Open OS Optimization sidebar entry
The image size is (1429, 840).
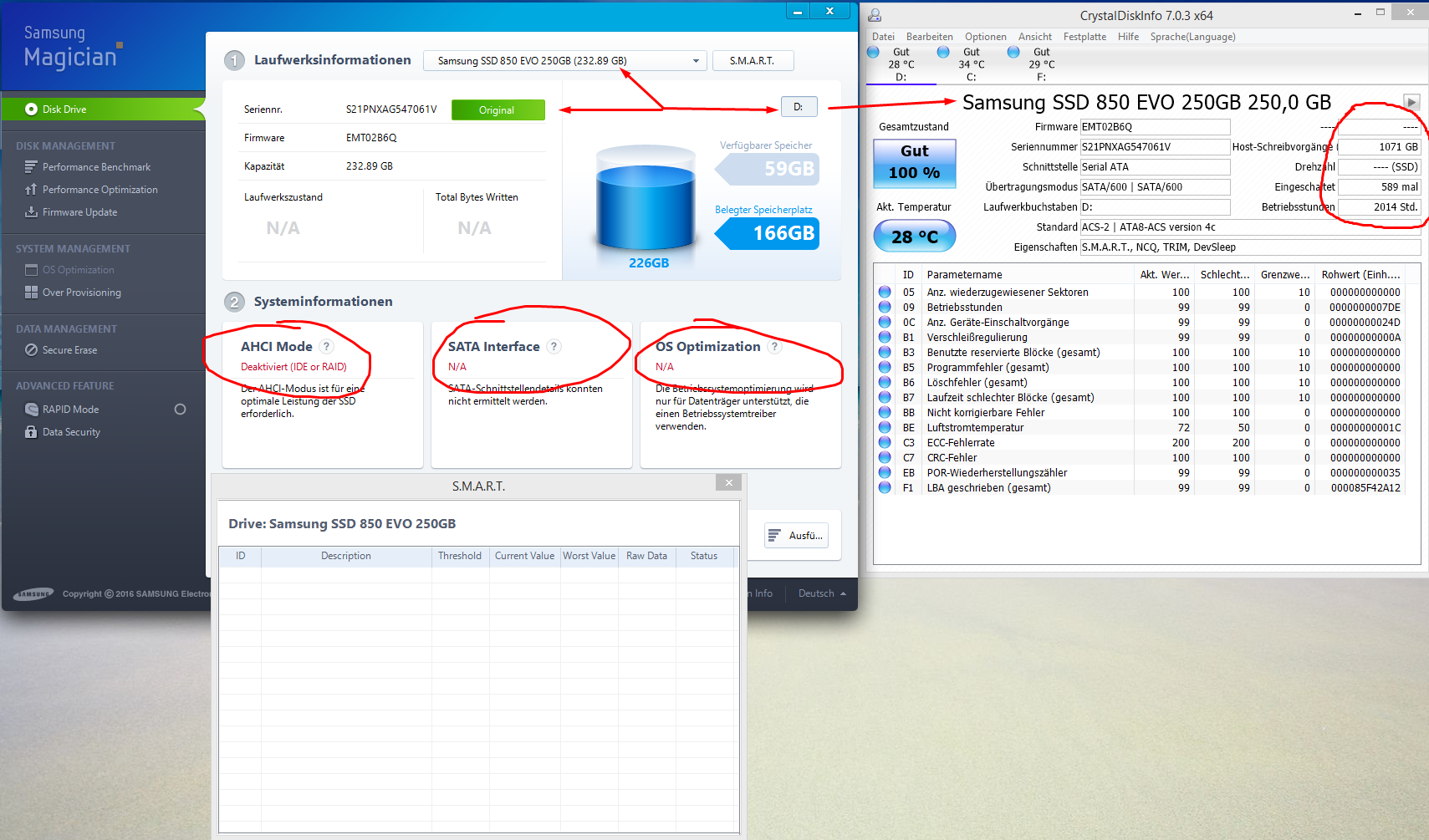[78, 270]
